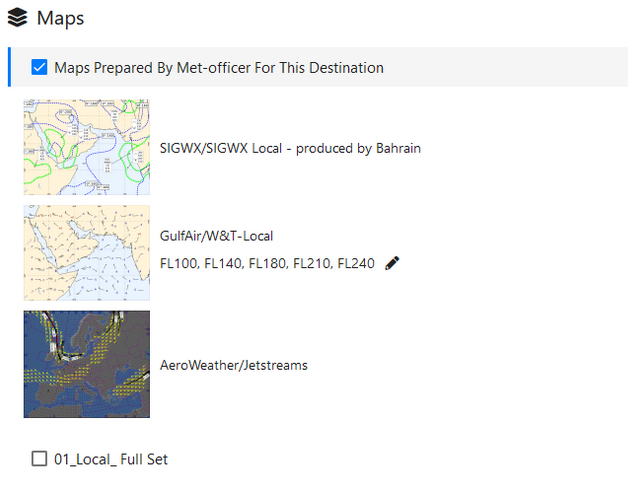Viewport: 628px width, 479px height.
Task: Enable the 01_Local_ Full Set checkbox
Action: (x=39, y=459)
